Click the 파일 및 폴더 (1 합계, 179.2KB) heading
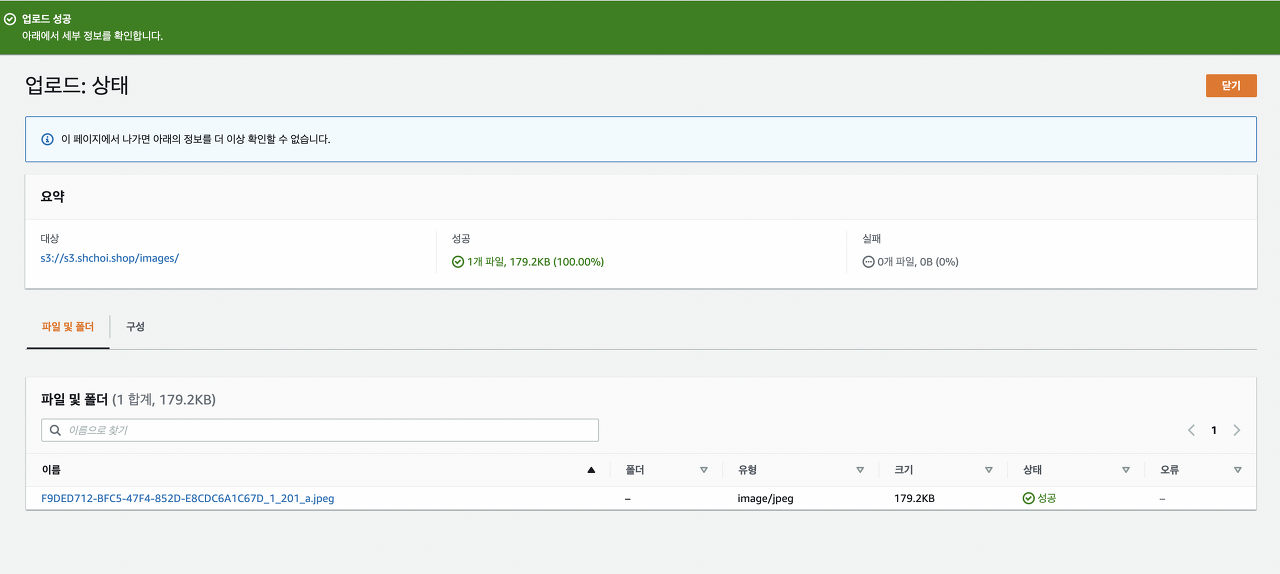Viewport: 1280px width, 574px height. tap(128, 400)
